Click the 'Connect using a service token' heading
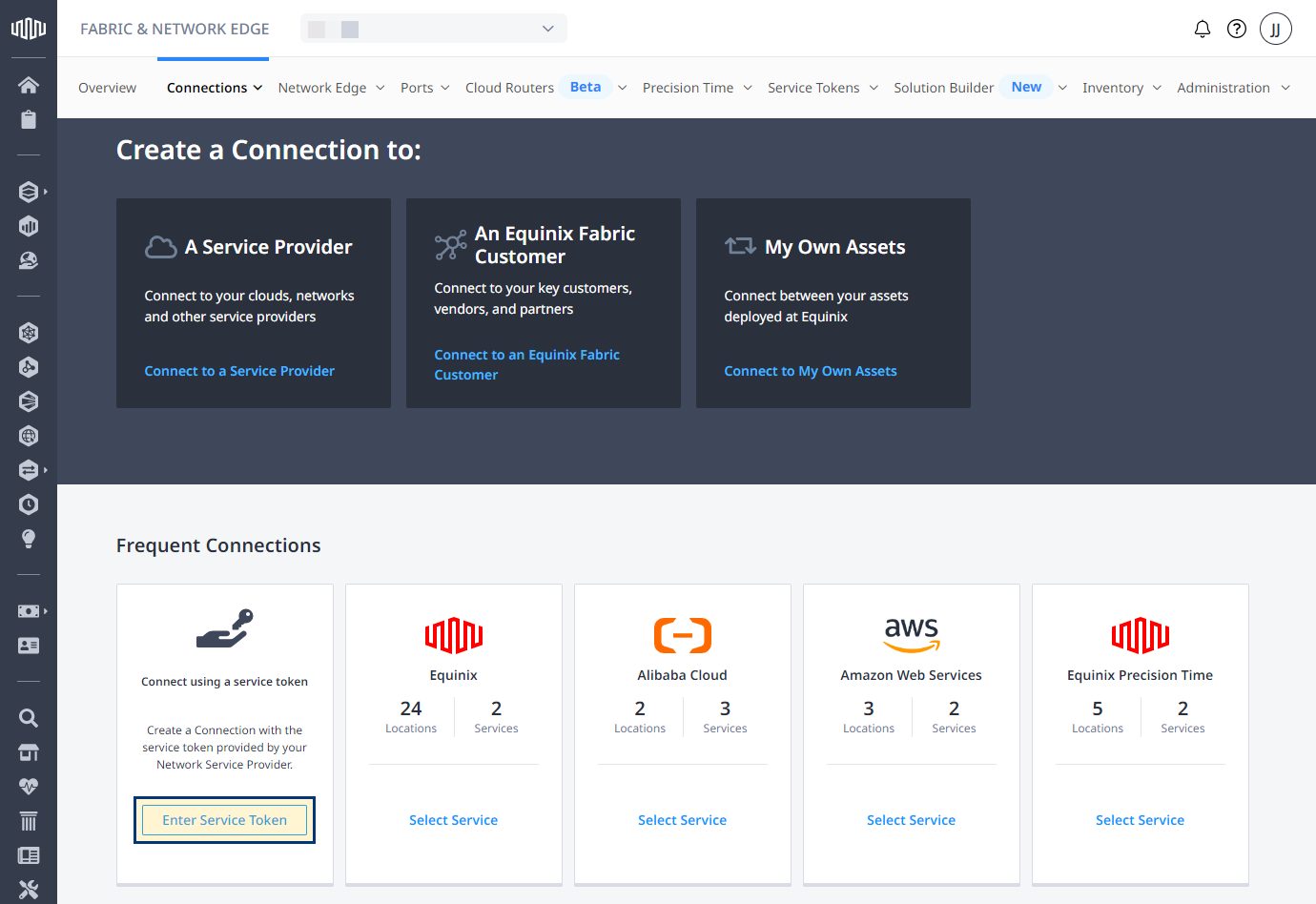Viewport: 1316px width, 904px height. [225, 682]
